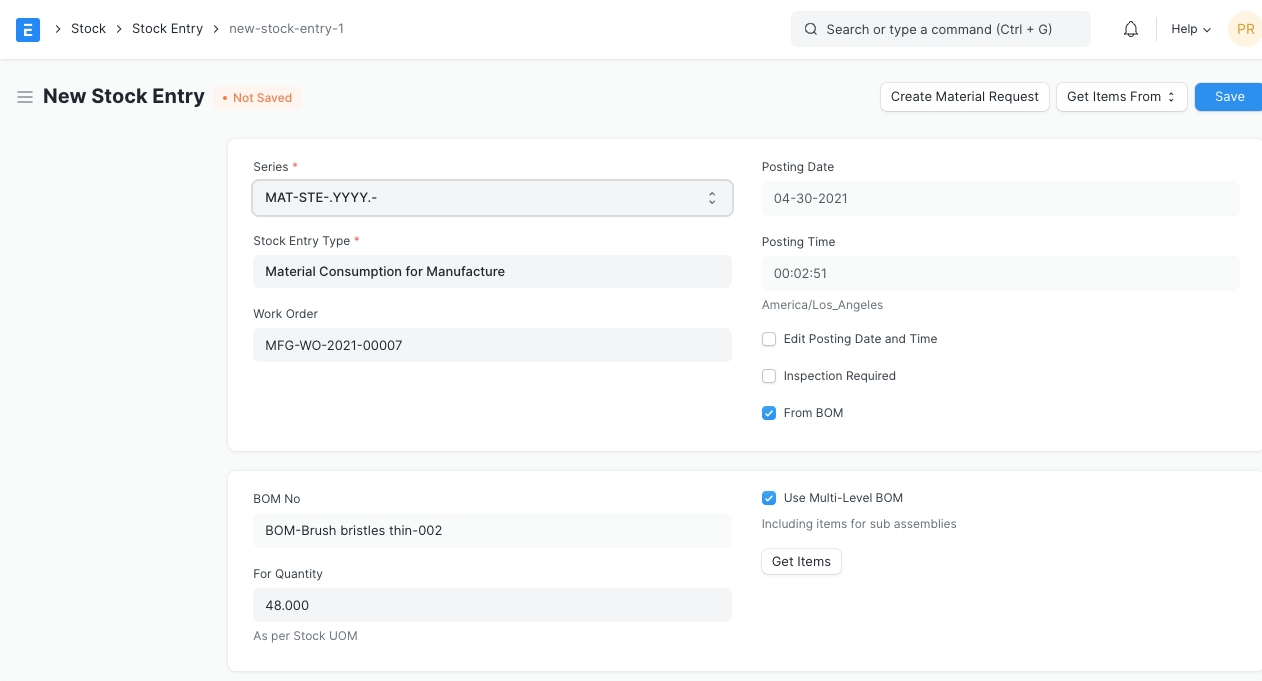This screenshot has height=681, width=1262.
Task: Click the Get Items button
Action: pos(801,562)
